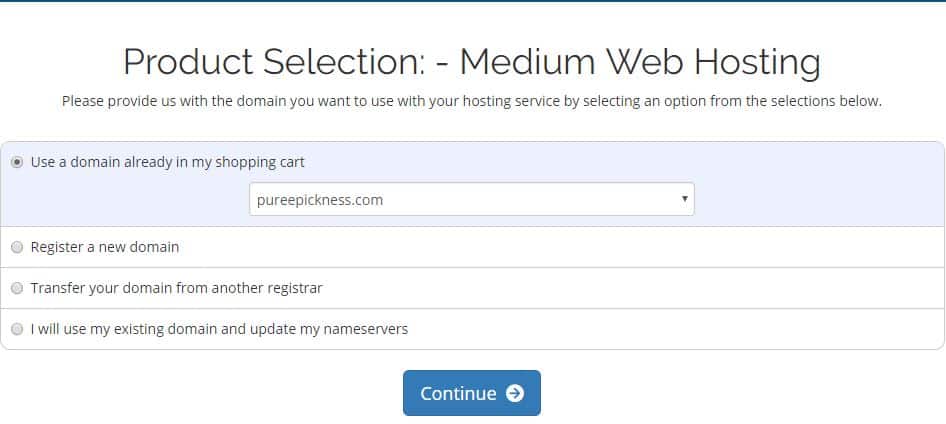Pick the existing domain and nameservers radio

(x=17, y=329)
